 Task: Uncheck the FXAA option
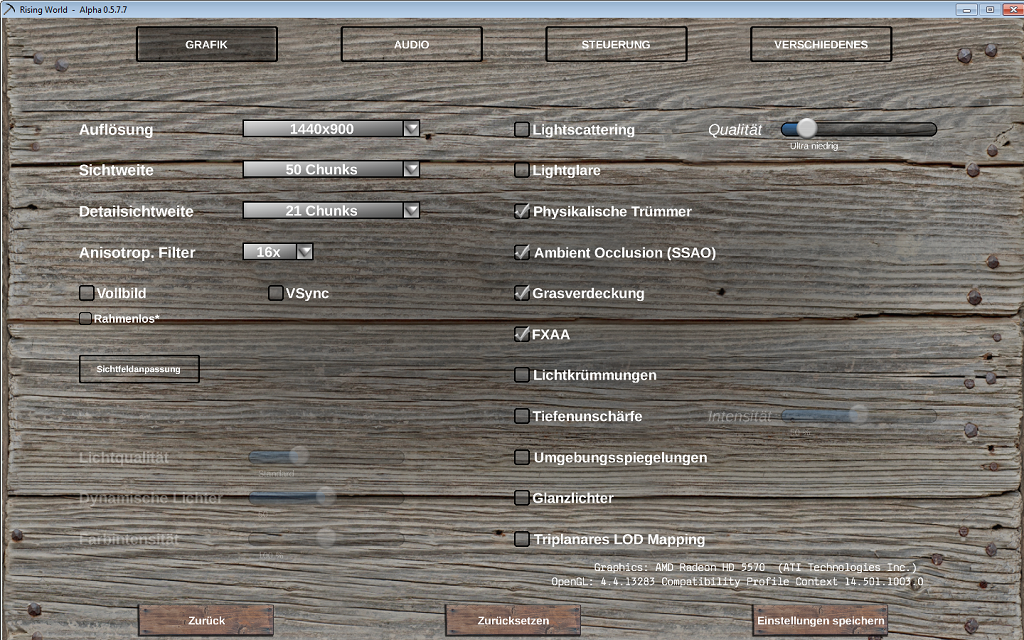click(x=522, y=335)
